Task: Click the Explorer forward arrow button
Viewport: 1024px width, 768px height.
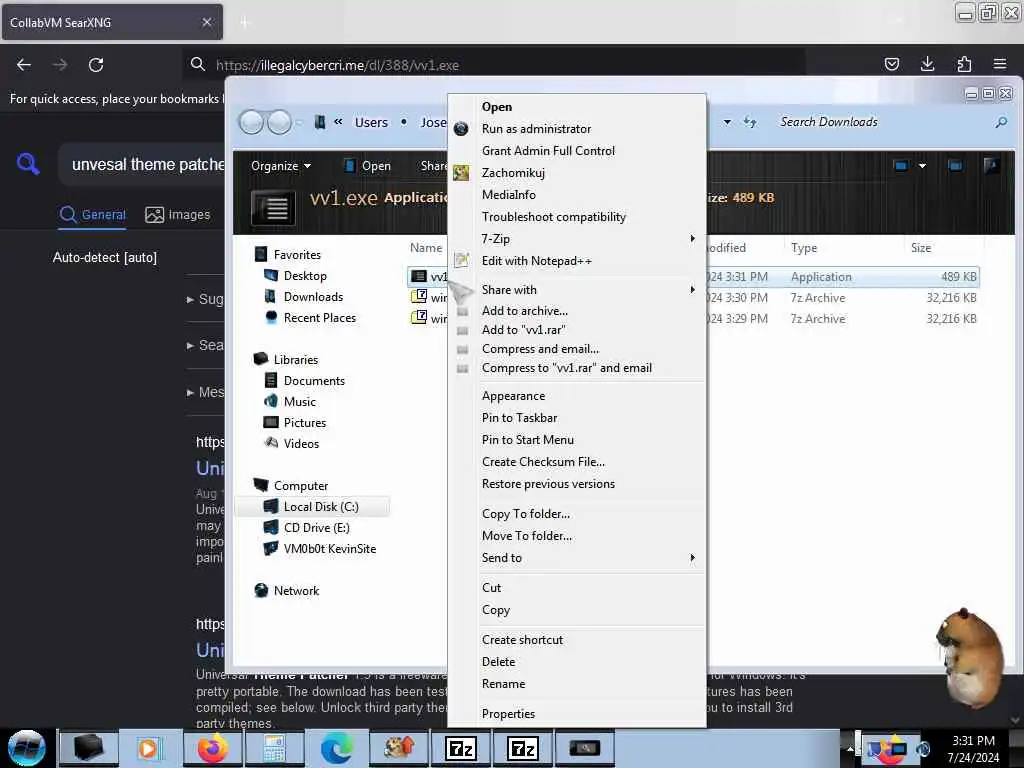Action: [x=280, y=122]
